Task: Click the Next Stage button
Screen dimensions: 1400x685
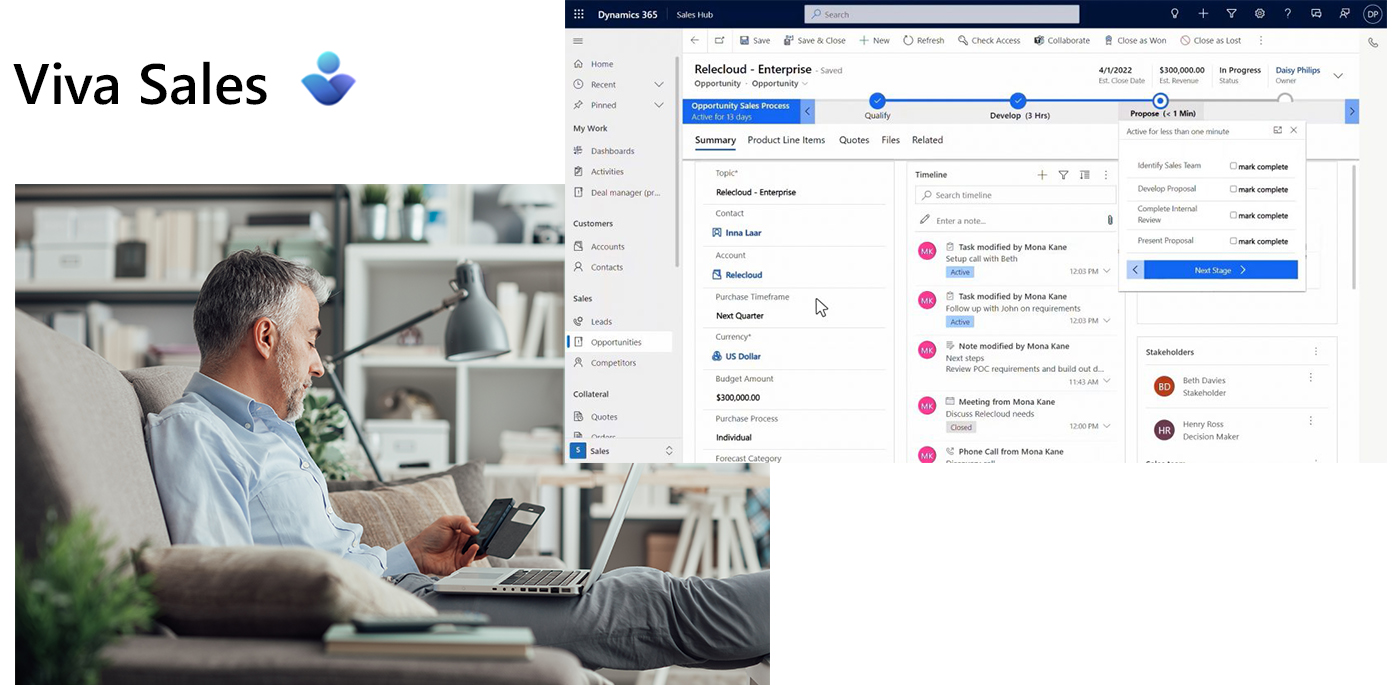Action: point(1221,270)
